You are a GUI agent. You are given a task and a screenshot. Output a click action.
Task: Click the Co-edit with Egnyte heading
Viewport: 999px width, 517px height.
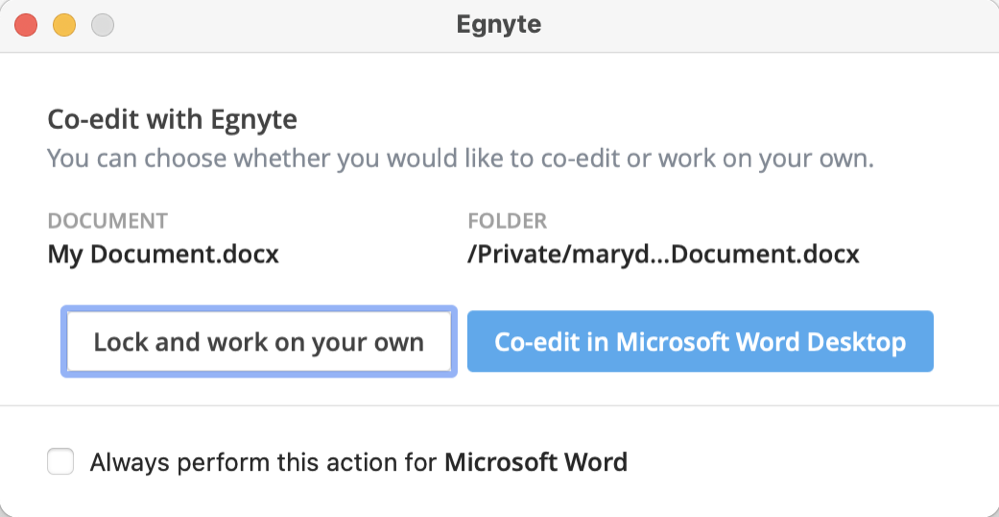(173, 120)
